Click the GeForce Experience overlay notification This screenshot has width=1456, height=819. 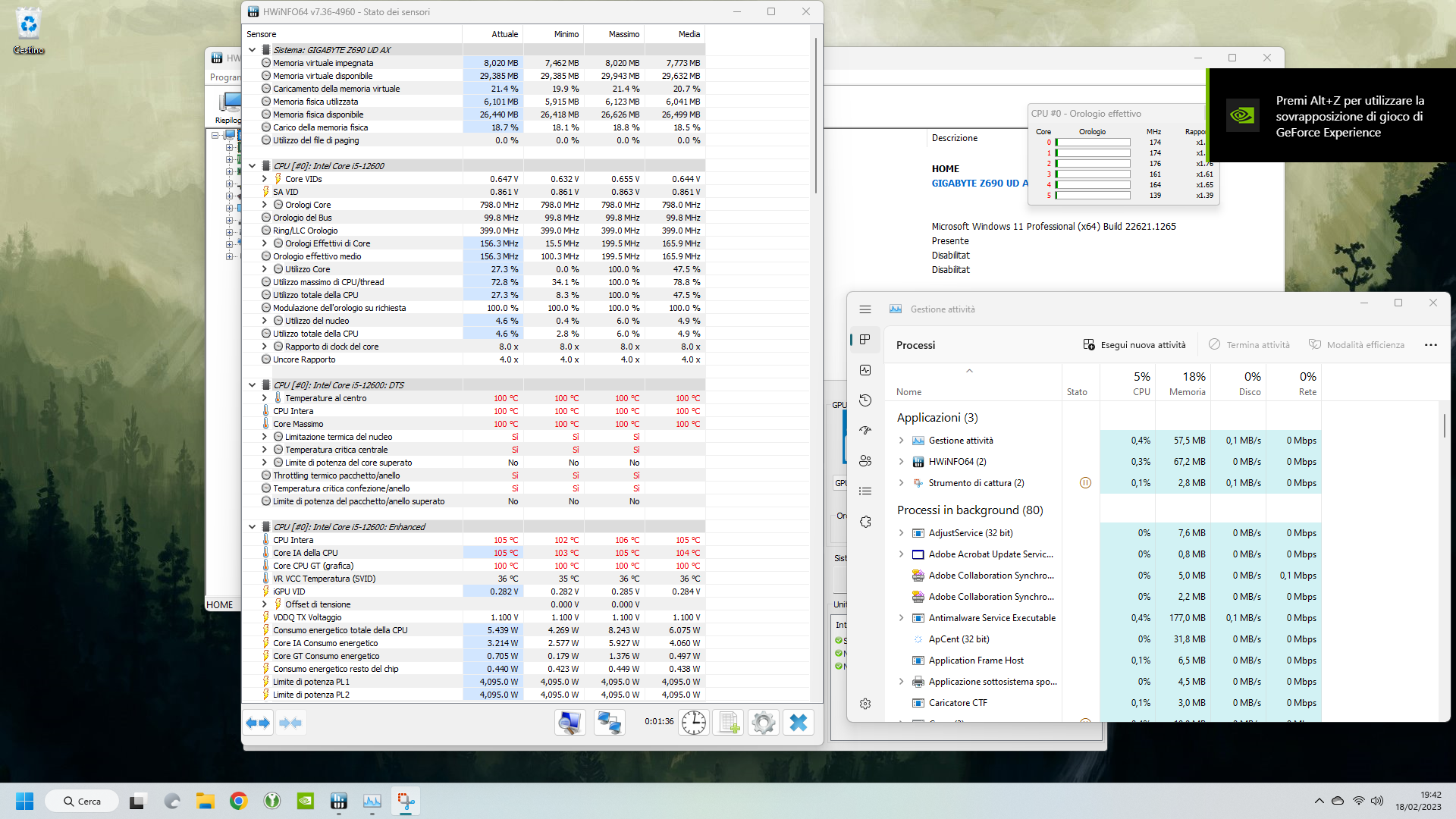[1332, 116]
